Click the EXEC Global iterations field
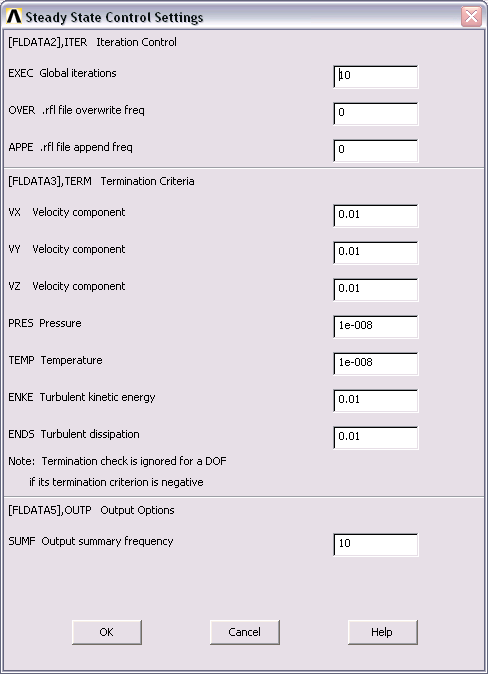This screenshot has height=674, width=488. coord(375,77)
